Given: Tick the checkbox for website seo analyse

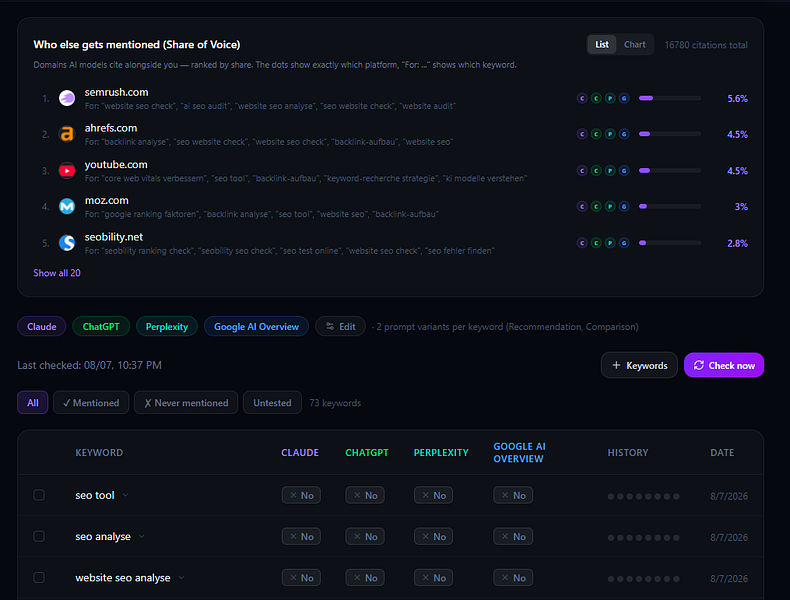Looking at the screenshot, I should tap(39, 578).
